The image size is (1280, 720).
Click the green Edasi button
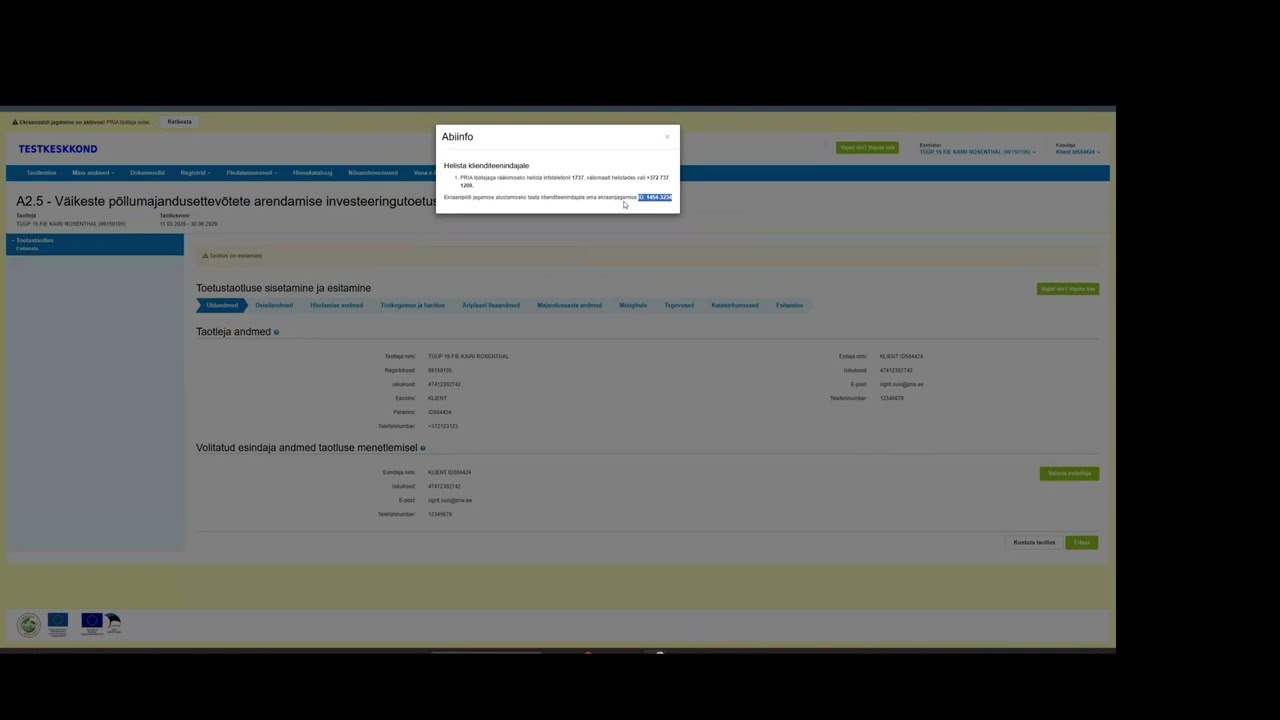click(x=1081, y=542)
